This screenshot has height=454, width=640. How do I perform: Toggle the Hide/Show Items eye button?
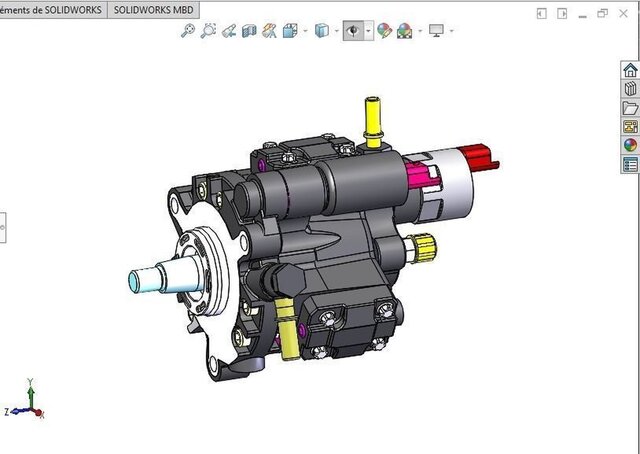(x=353, y=31)
